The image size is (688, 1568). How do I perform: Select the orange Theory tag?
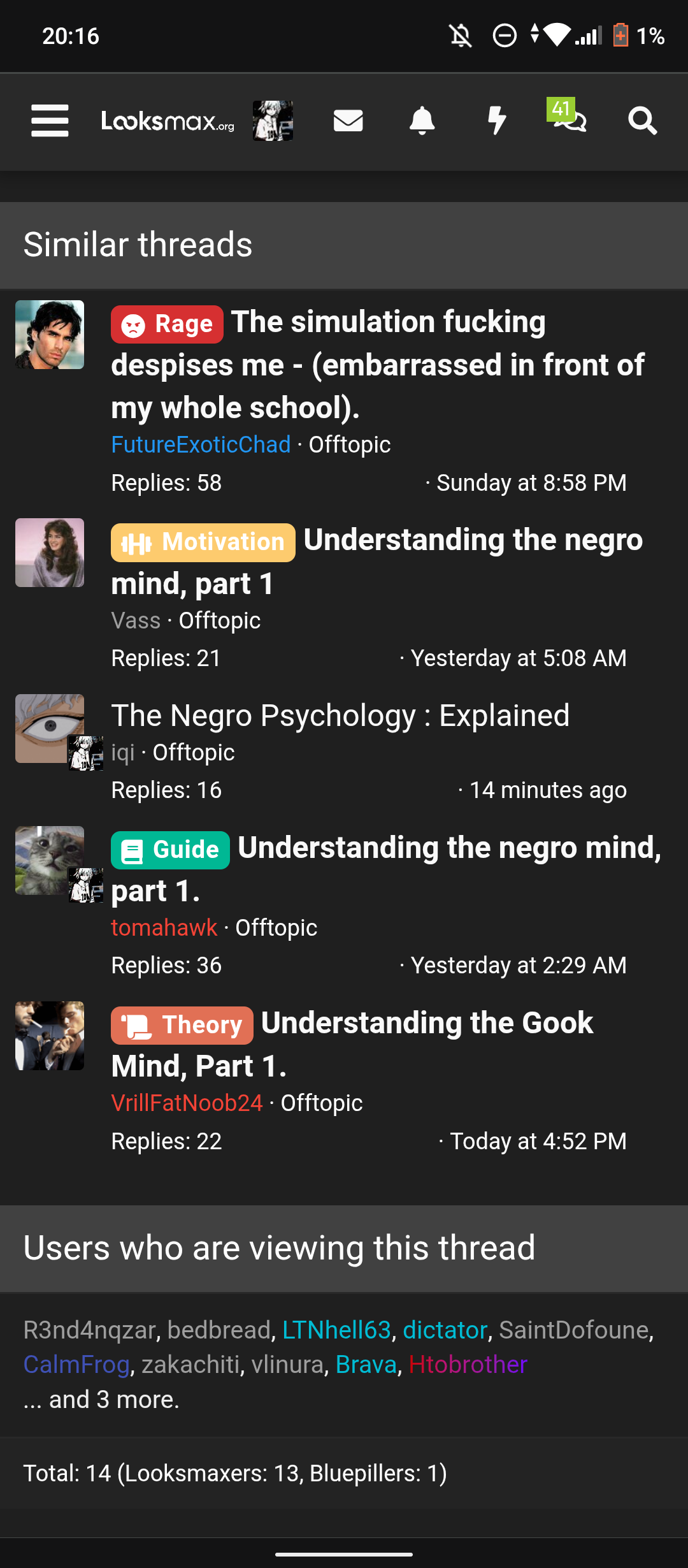182,1026
